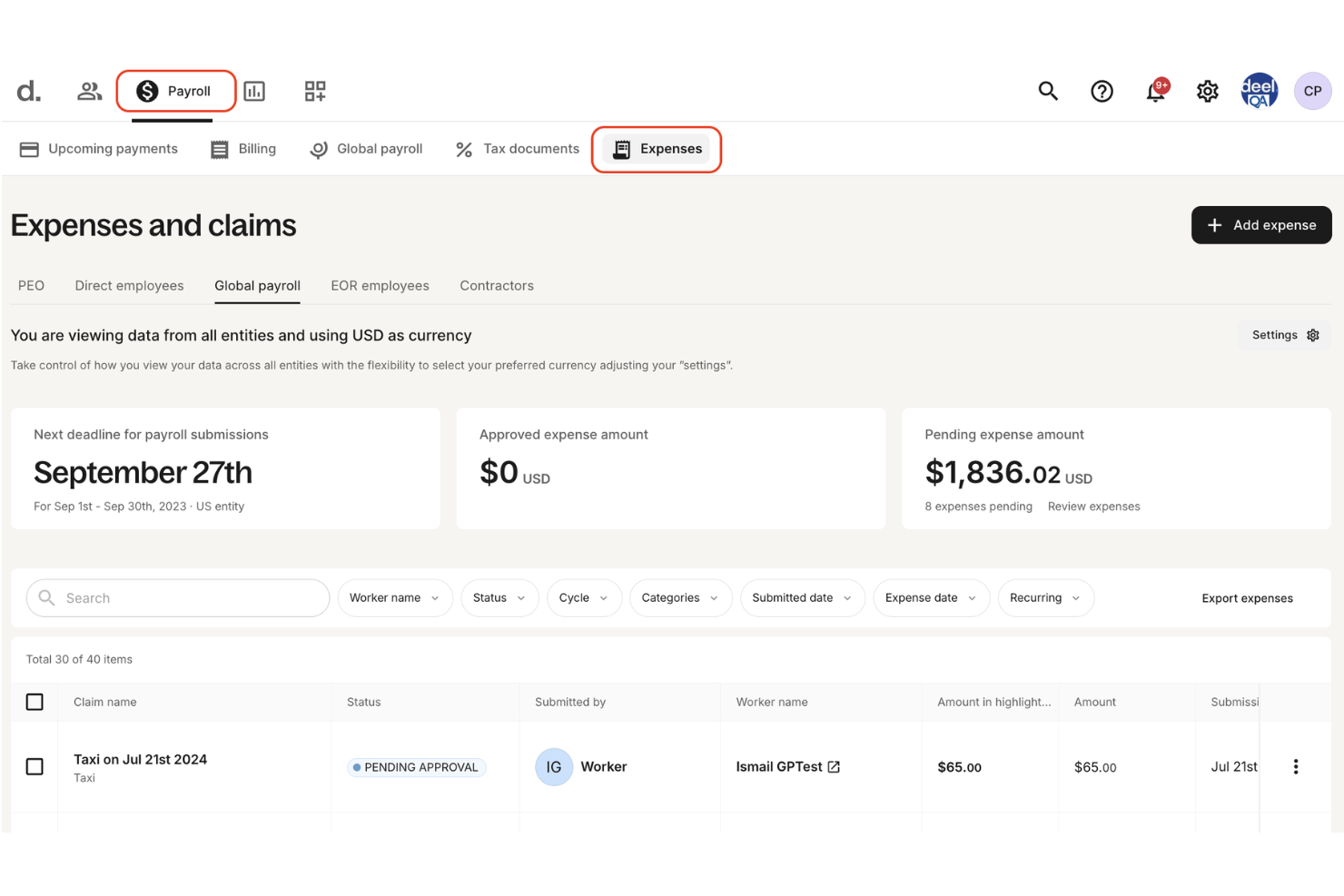Select the checkbox for Taxi on Jul 21st
1344x896 pixels.
pos(35,766)
